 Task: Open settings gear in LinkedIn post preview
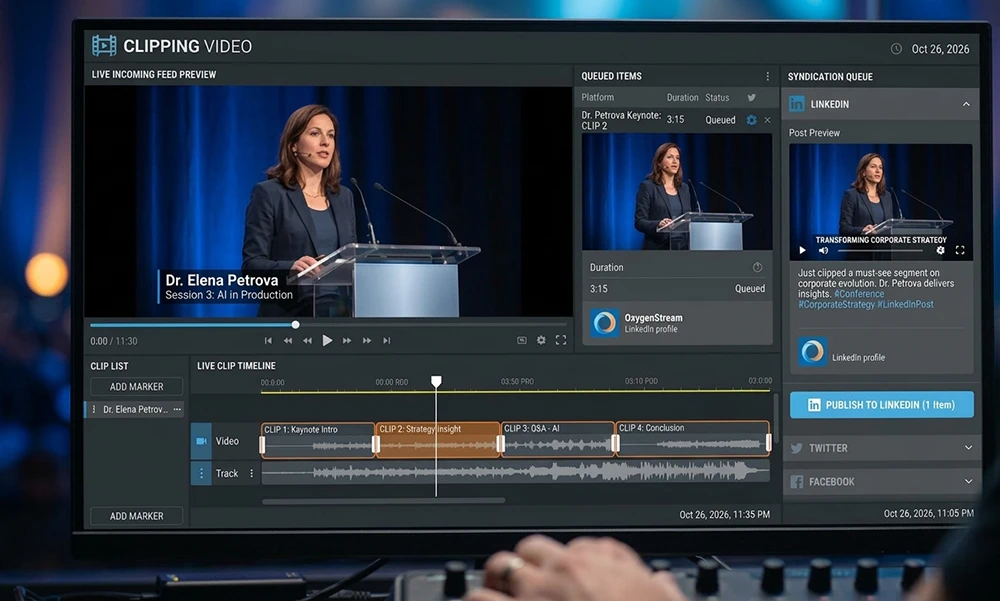[940, 251]
